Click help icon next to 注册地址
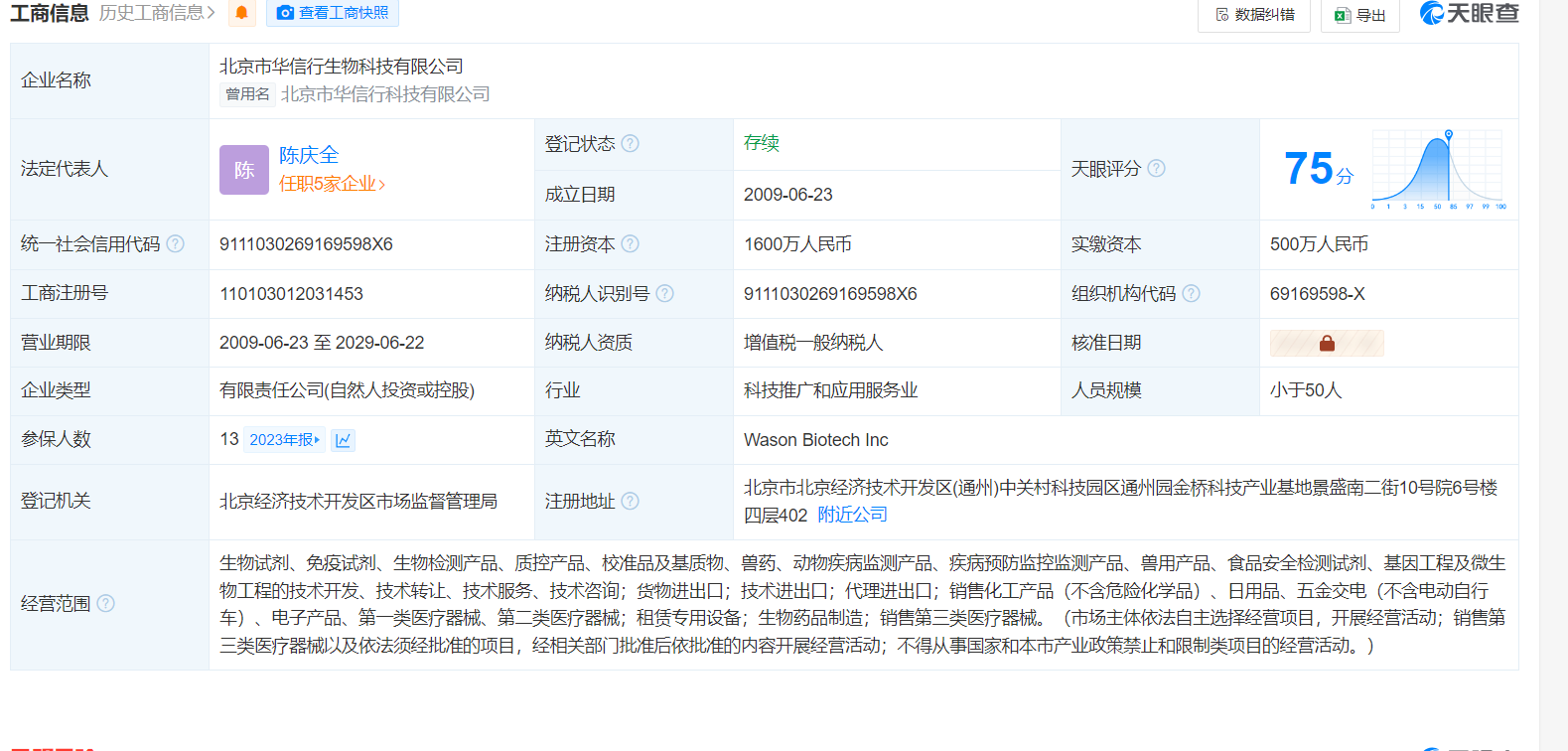Viewport: 1568px width, 751px height. tap(631, 502)
